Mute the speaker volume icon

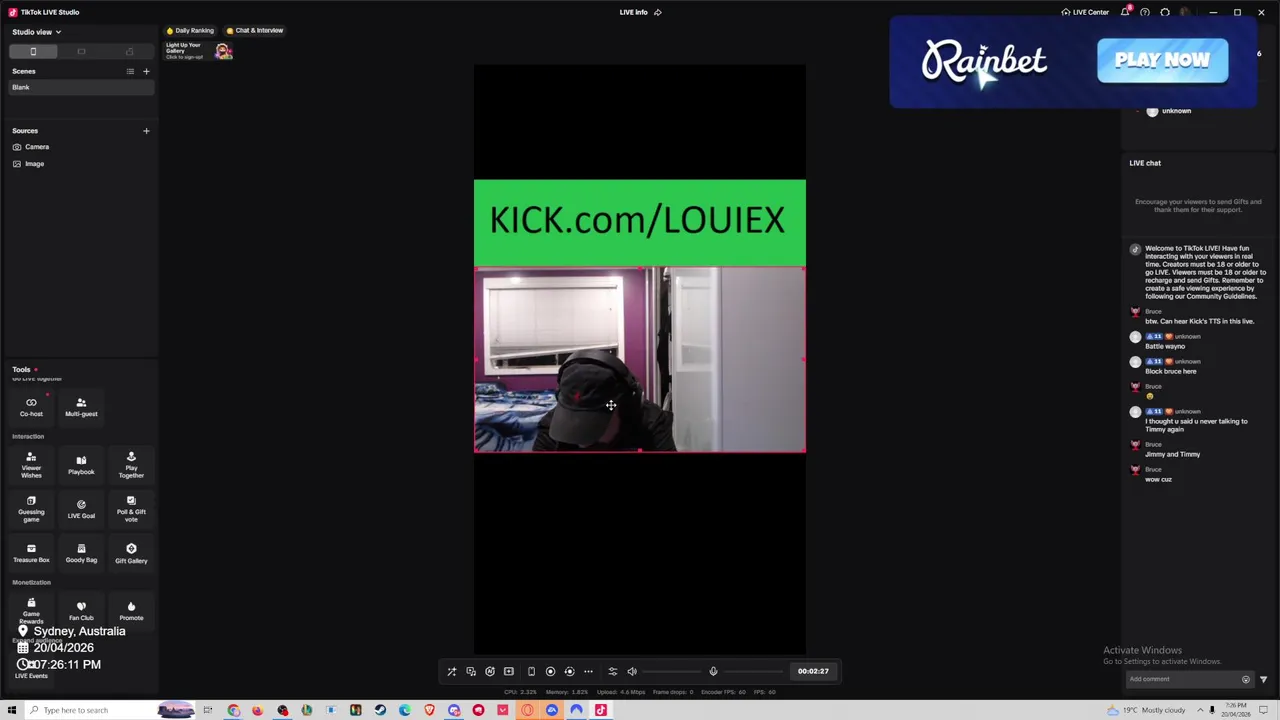632,671
